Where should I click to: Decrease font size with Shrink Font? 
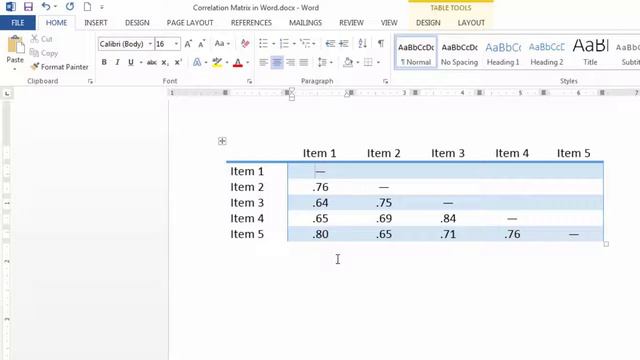pos(202,44)
